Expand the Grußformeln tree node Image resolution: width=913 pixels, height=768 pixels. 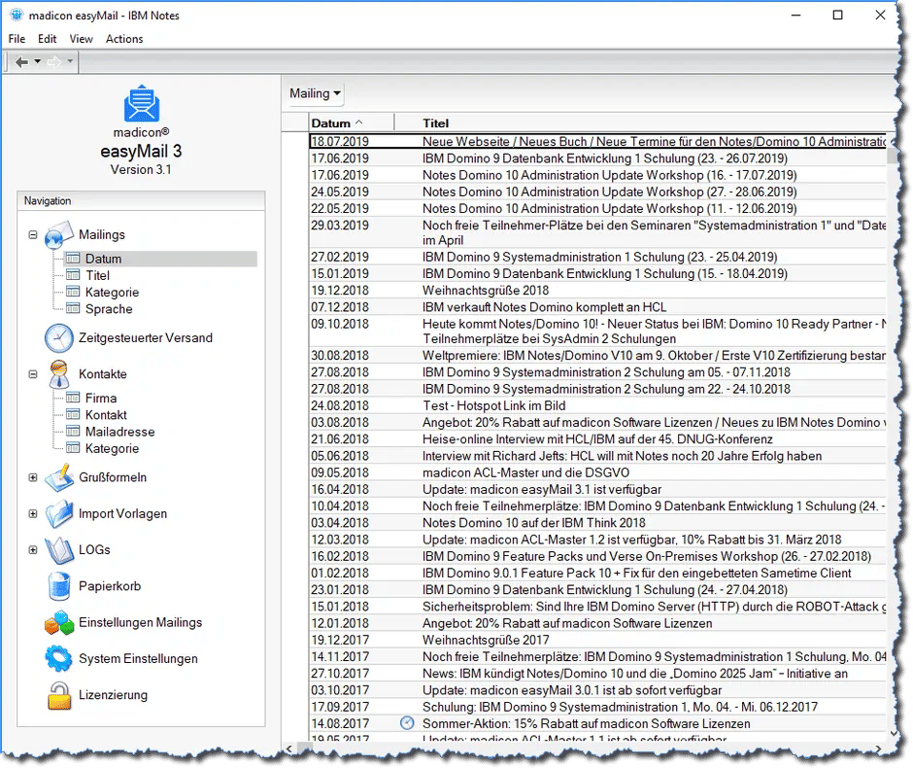point(33,477)
